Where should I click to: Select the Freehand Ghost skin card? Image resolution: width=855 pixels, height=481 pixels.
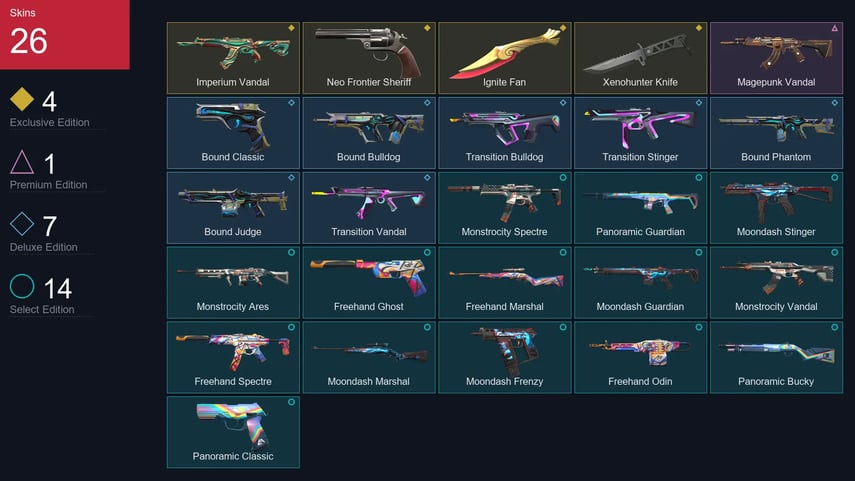tap(369, 282)
